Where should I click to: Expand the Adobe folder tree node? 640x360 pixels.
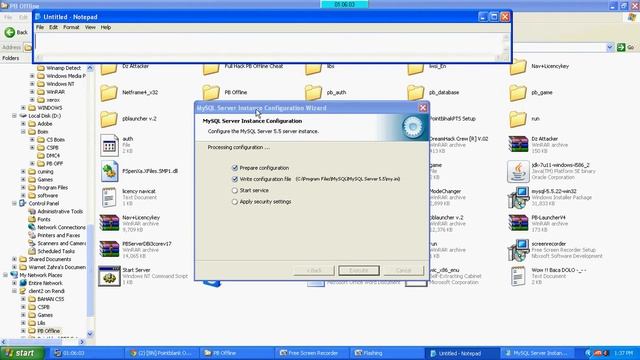tap(23, 124)
